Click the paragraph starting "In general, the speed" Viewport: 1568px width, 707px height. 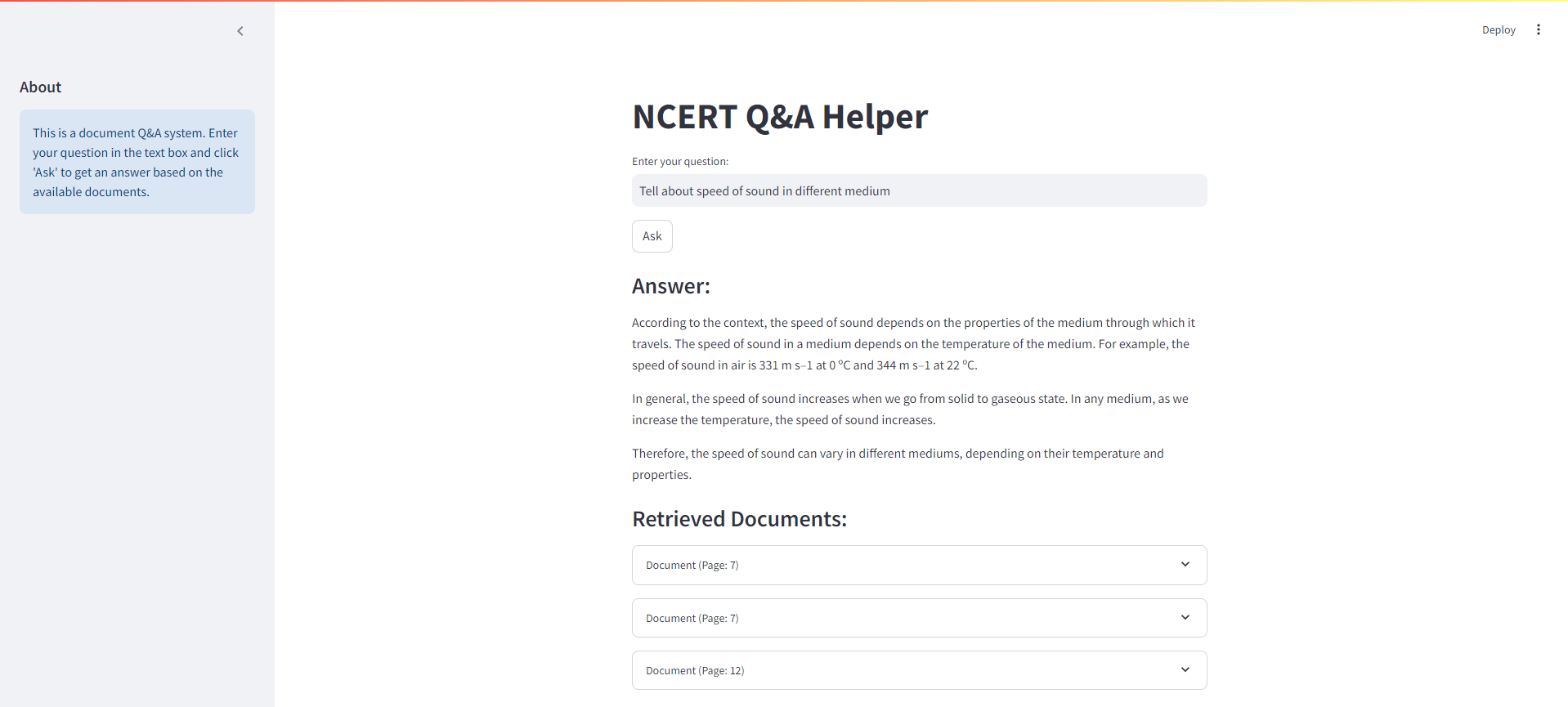coord(910,409)
